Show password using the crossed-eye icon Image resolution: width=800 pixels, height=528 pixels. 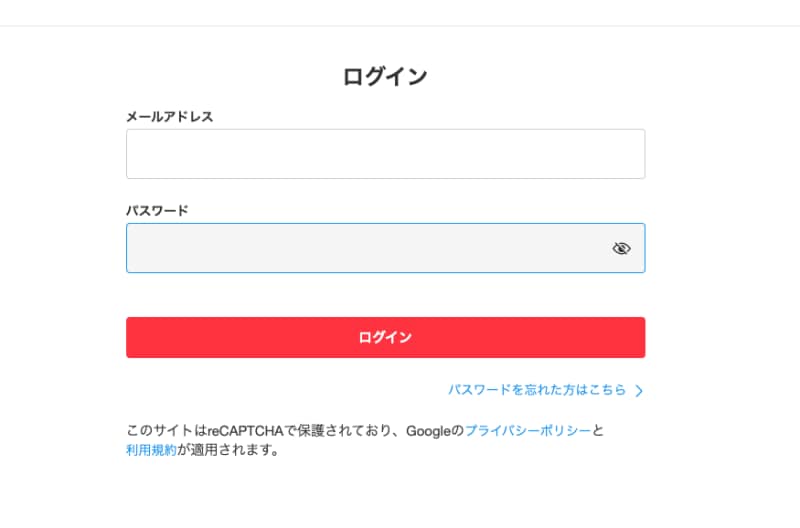click(x=621, y=248)
